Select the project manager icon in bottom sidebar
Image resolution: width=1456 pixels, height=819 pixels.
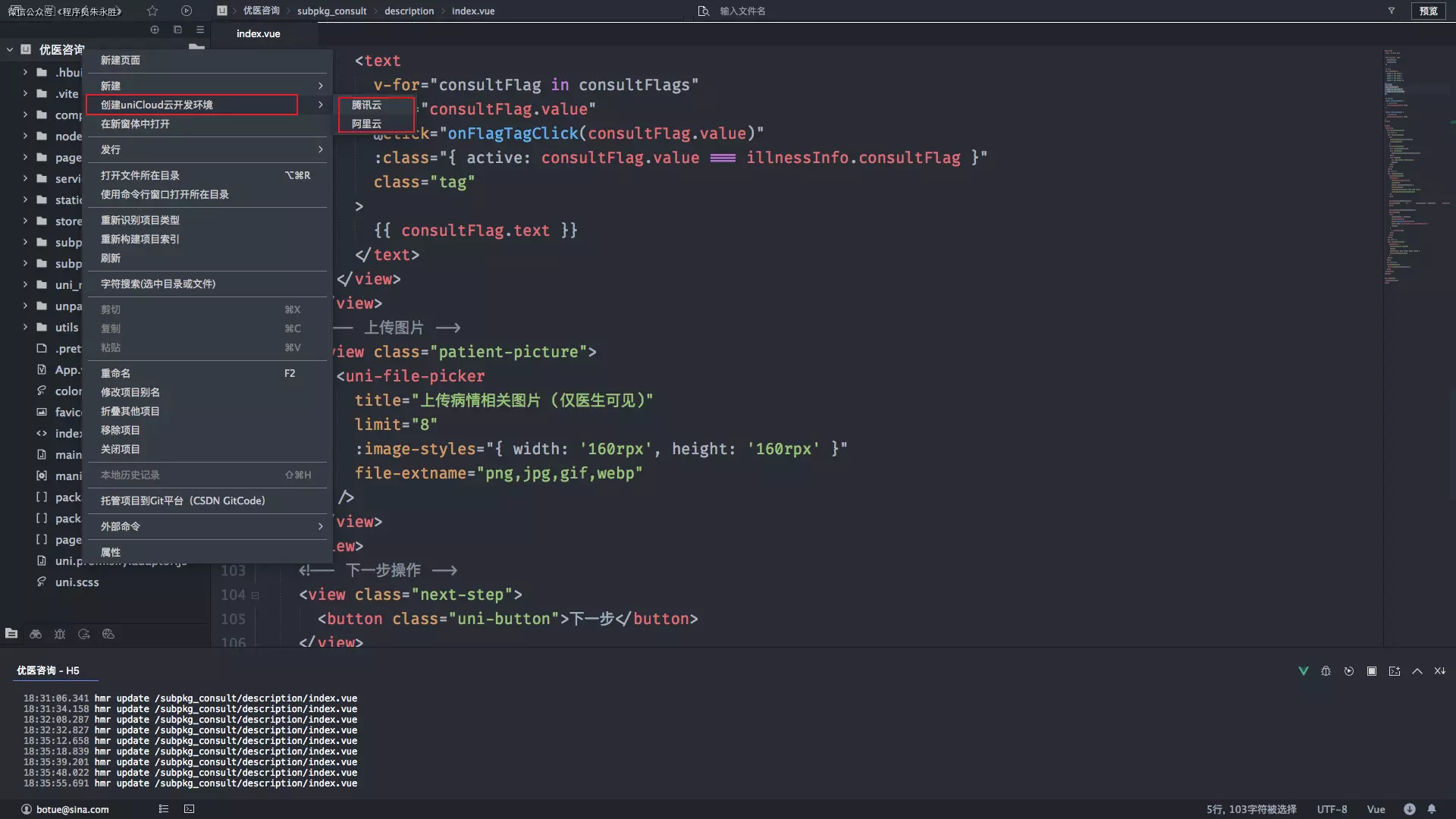(11, 634)
